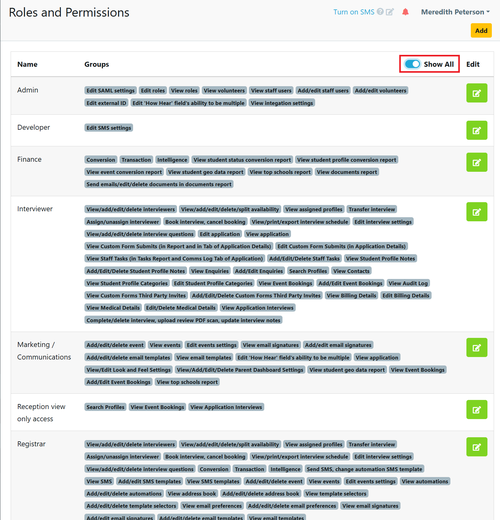Click the Search Profiles tag in Reception row
Viewport: 500px width, 520px height.
[105, 407]
